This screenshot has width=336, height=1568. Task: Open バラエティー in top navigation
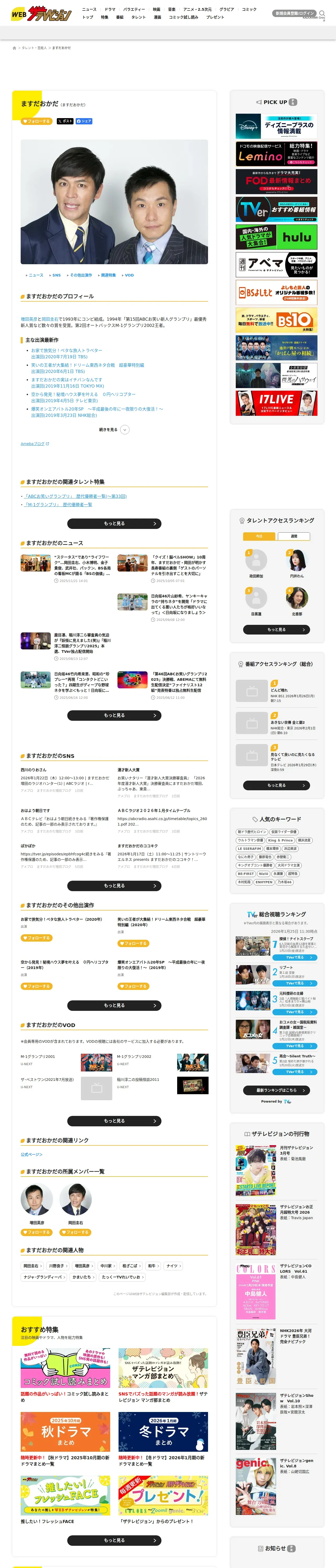(134, 9)
